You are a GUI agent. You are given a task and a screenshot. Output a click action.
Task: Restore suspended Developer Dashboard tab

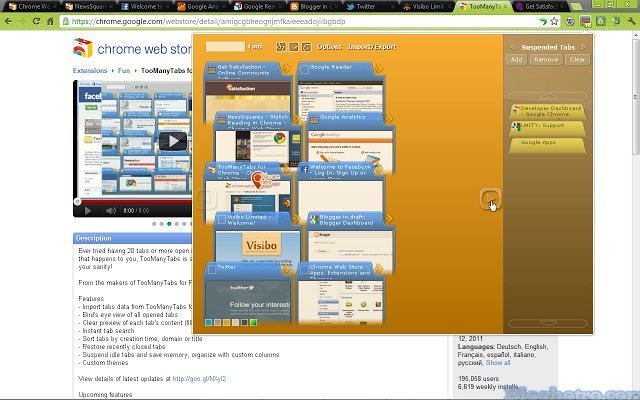(547, 111)
